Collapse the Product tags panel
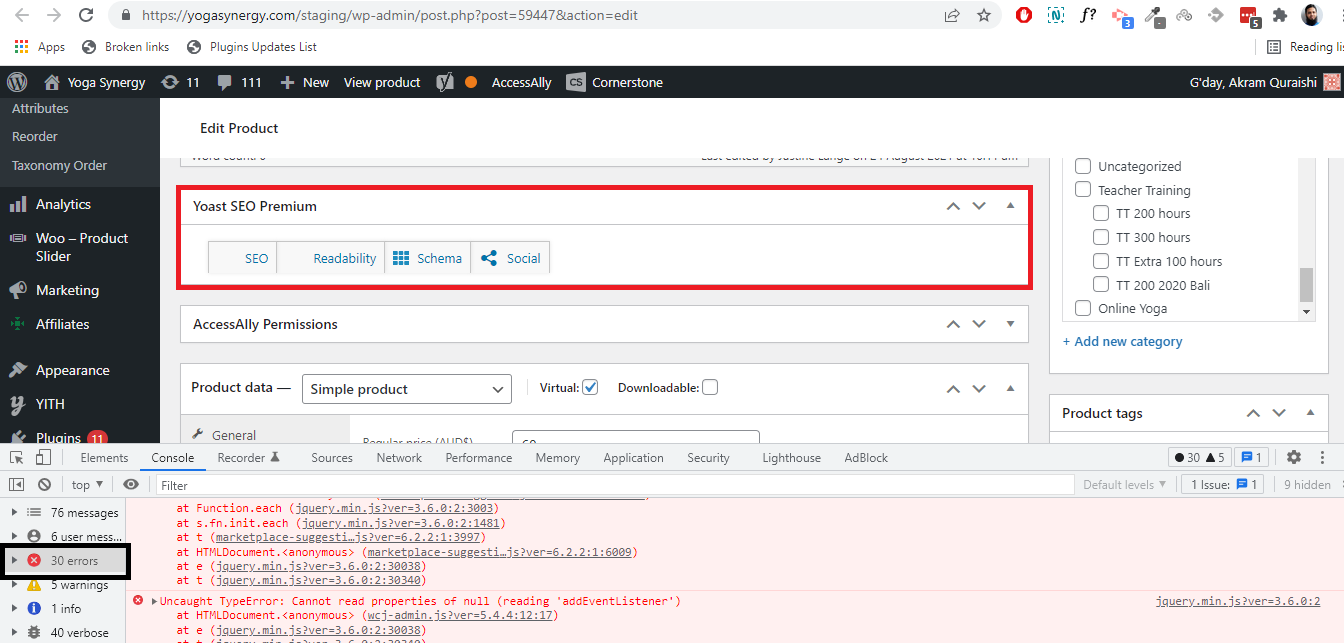This screenshot has width=1344, height=643. [x=1311, y=413]
